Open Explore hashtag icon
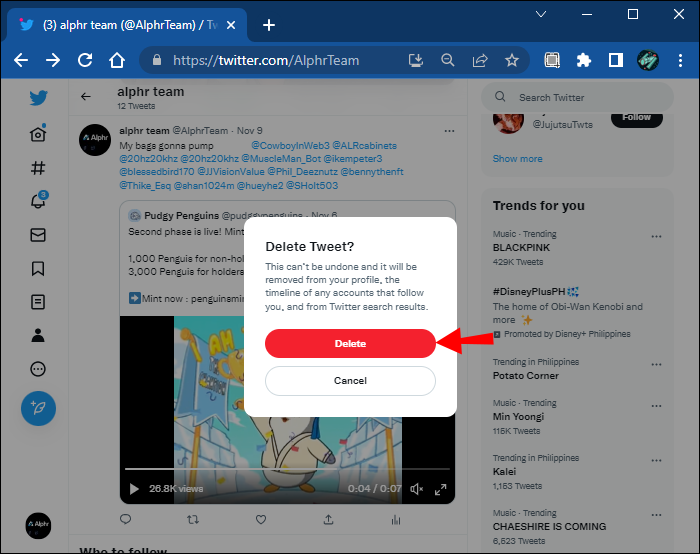 tap(38, 168)
